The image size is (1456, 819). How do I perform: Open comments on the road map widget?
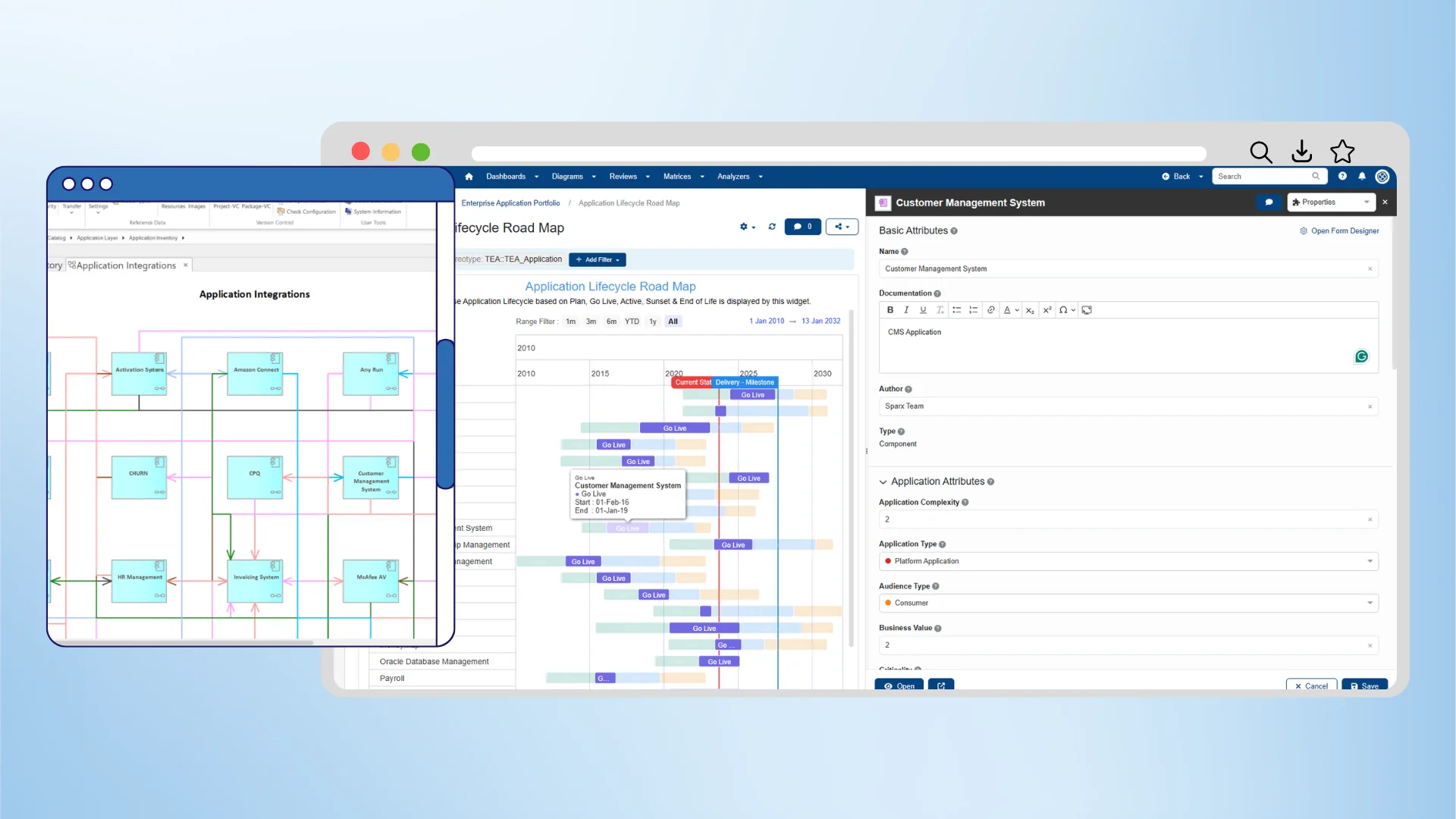click(x=802, y=227)
